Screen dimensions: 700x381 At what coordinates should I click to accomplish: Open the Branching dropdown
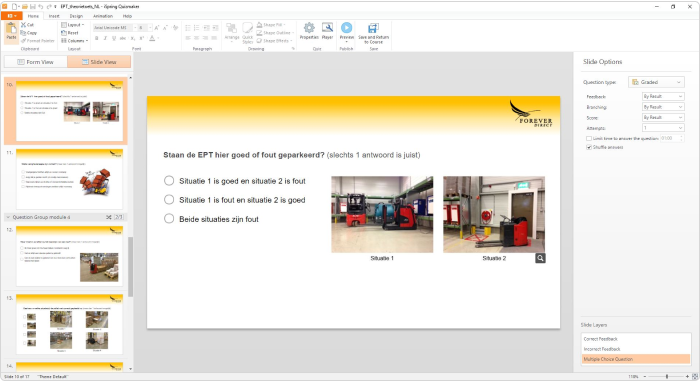pos(662,107)
